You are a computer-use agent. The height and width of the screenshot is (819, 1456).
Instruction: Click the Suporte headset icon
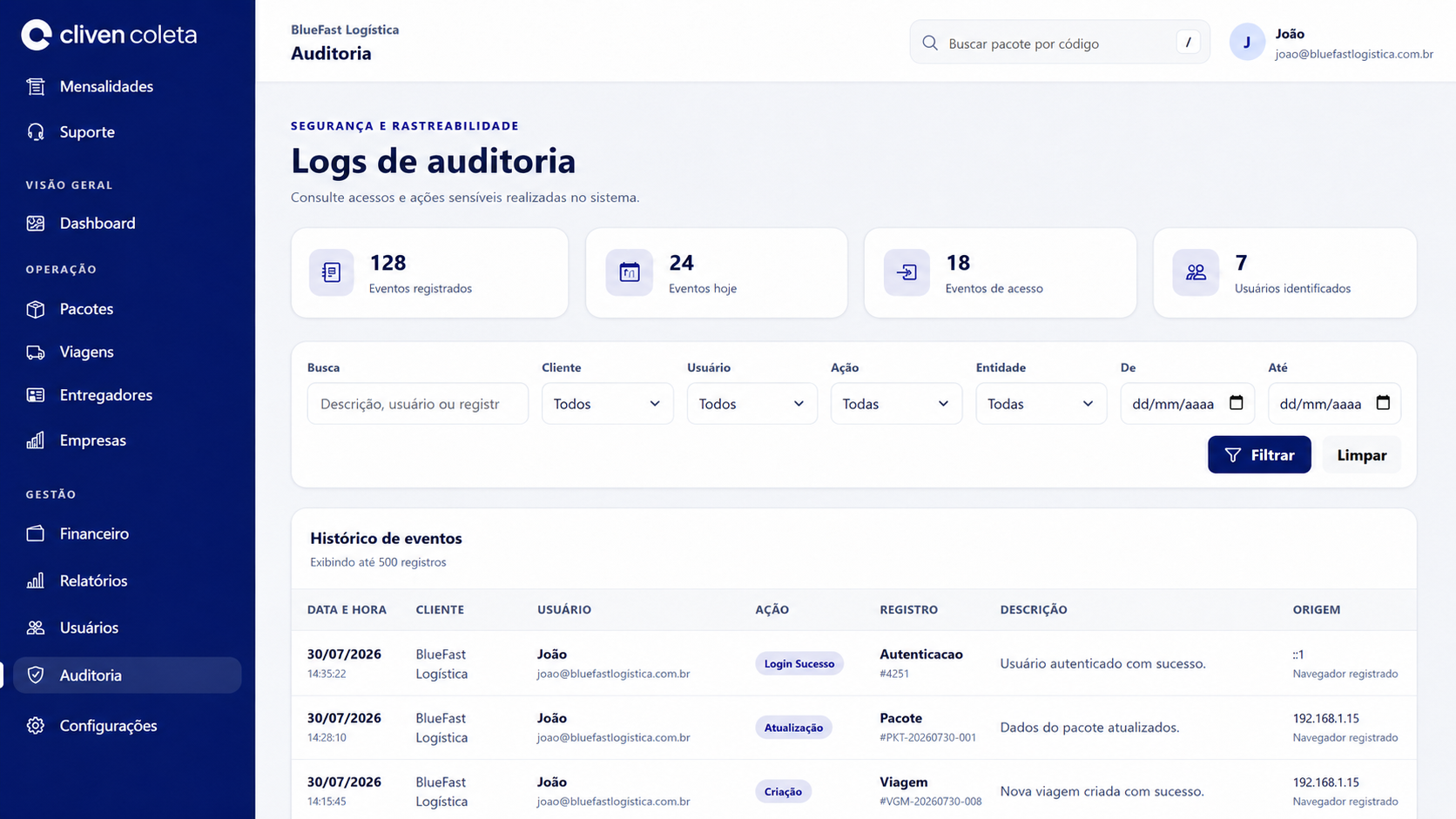tap(36, 131)
